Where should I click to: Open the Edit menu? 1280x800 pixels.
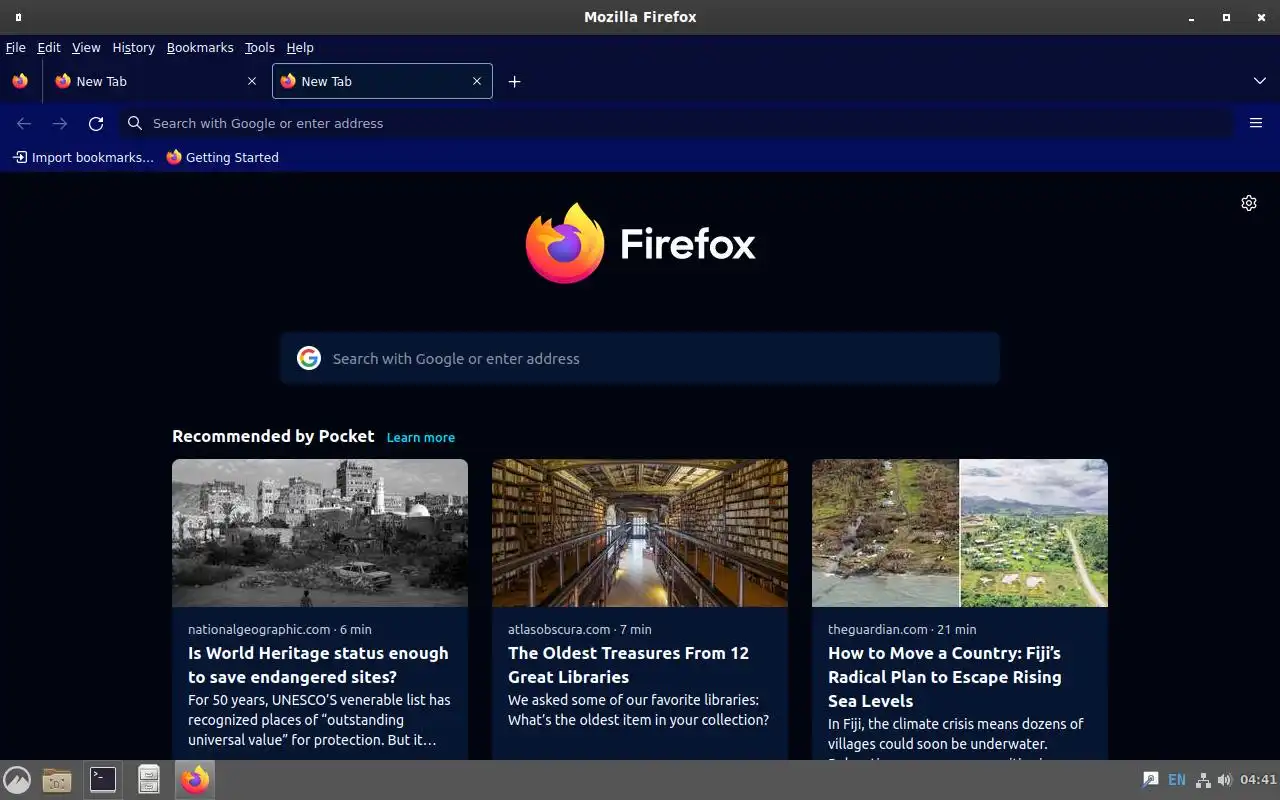(x=49, y=47)
